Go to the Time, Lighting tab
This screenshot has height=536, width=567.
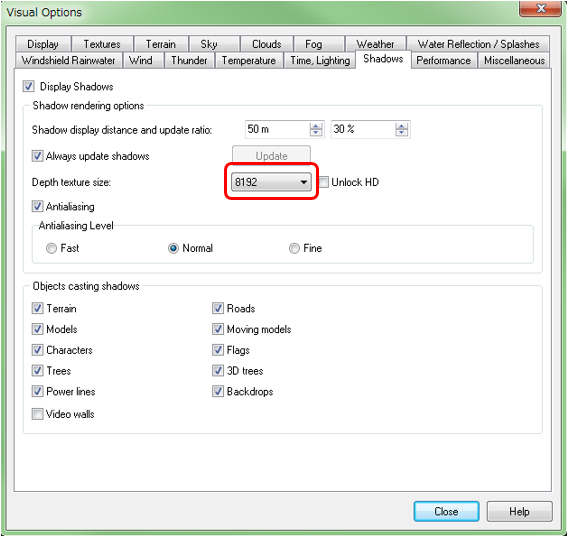[320, 60]
